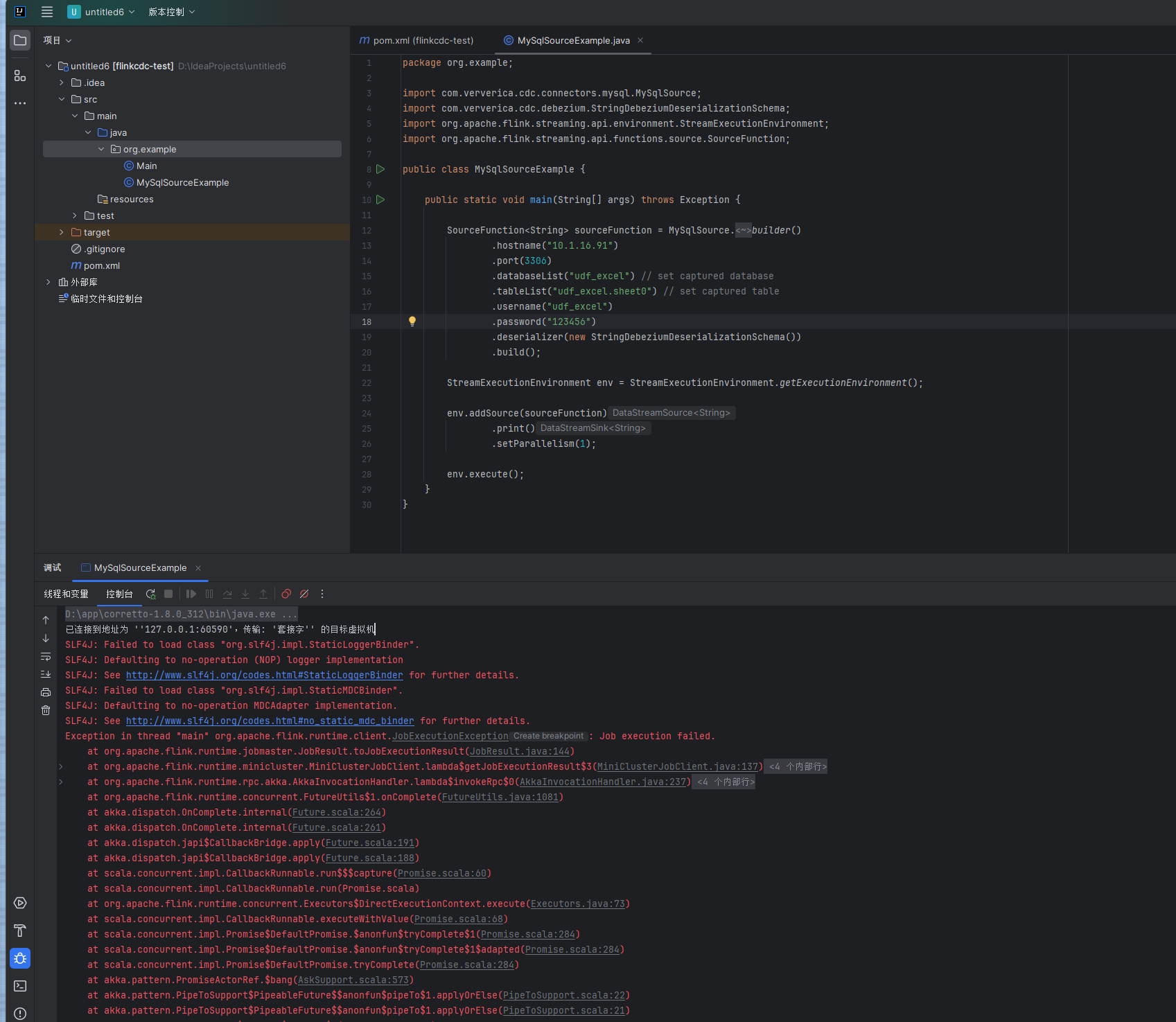The width and height of the screenshot is (1176, 1022).
Task: Close the MySqlSourceExample.java editor tab
Action: pyautogui.click(x=640, y=40)
